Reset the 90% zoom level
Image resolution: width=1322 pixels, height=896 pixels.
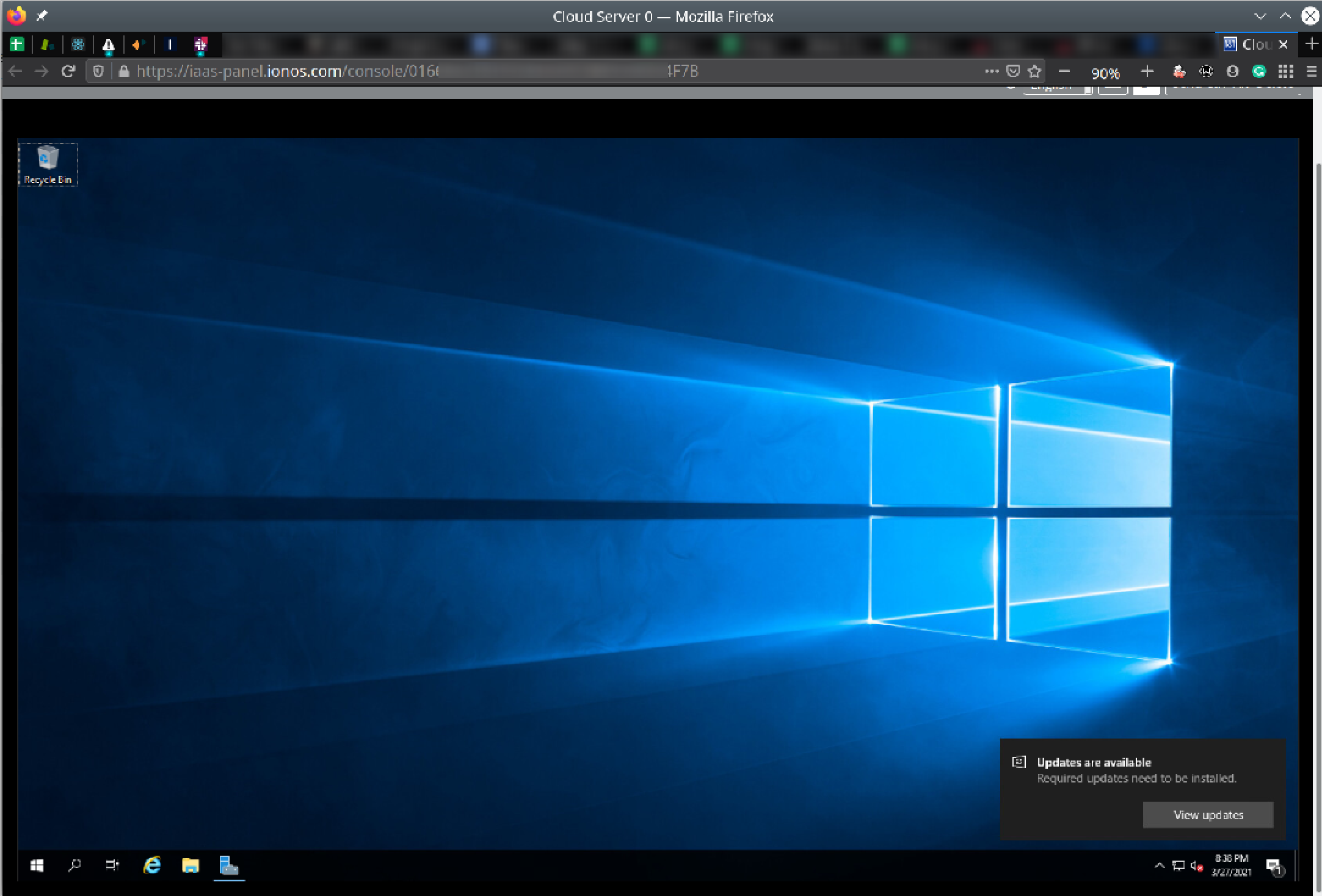coord(1105,73)
